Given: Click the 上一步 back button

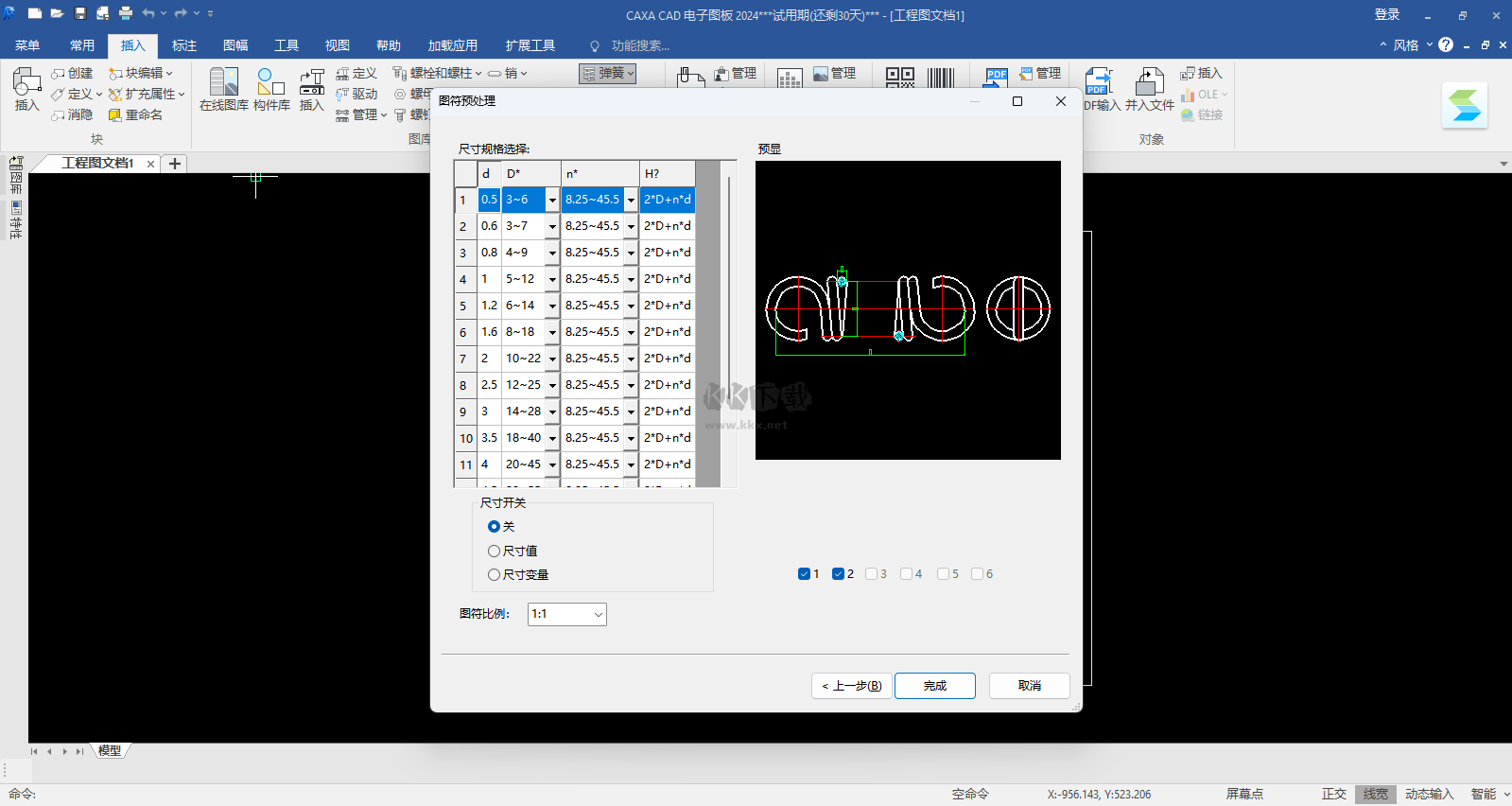Looking at the screenshot, I should [851, 686].
